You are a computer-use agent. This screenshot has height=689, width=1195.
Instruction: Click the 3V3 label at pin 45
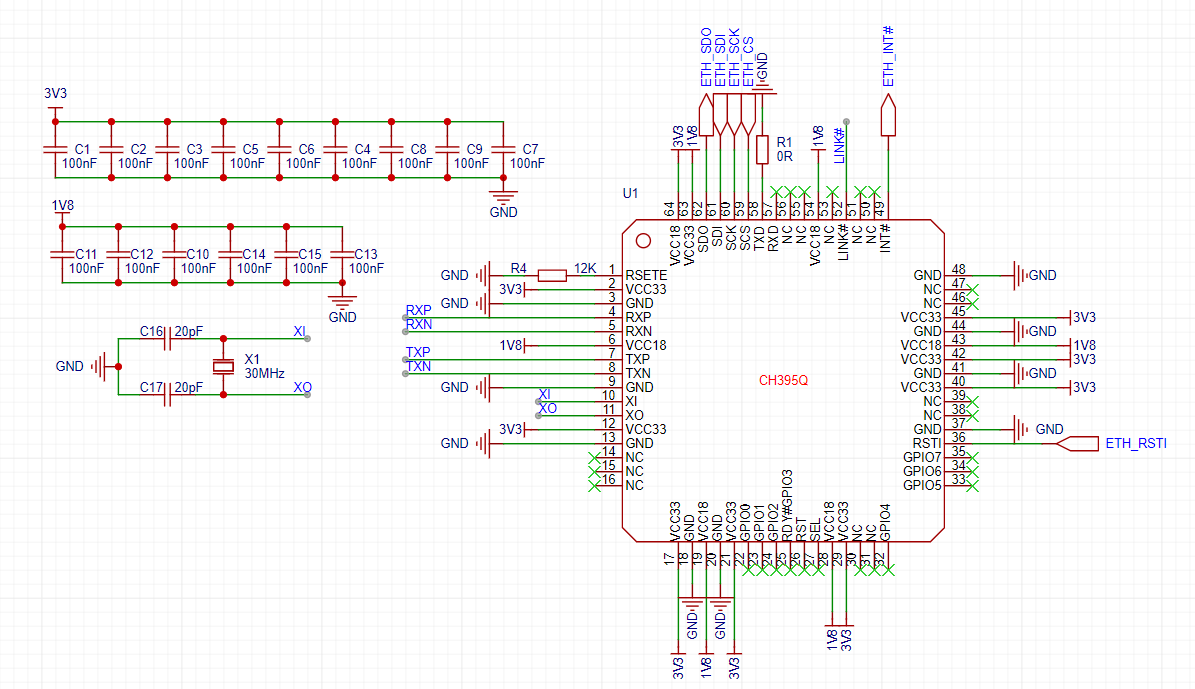(x=1084, y=317)
